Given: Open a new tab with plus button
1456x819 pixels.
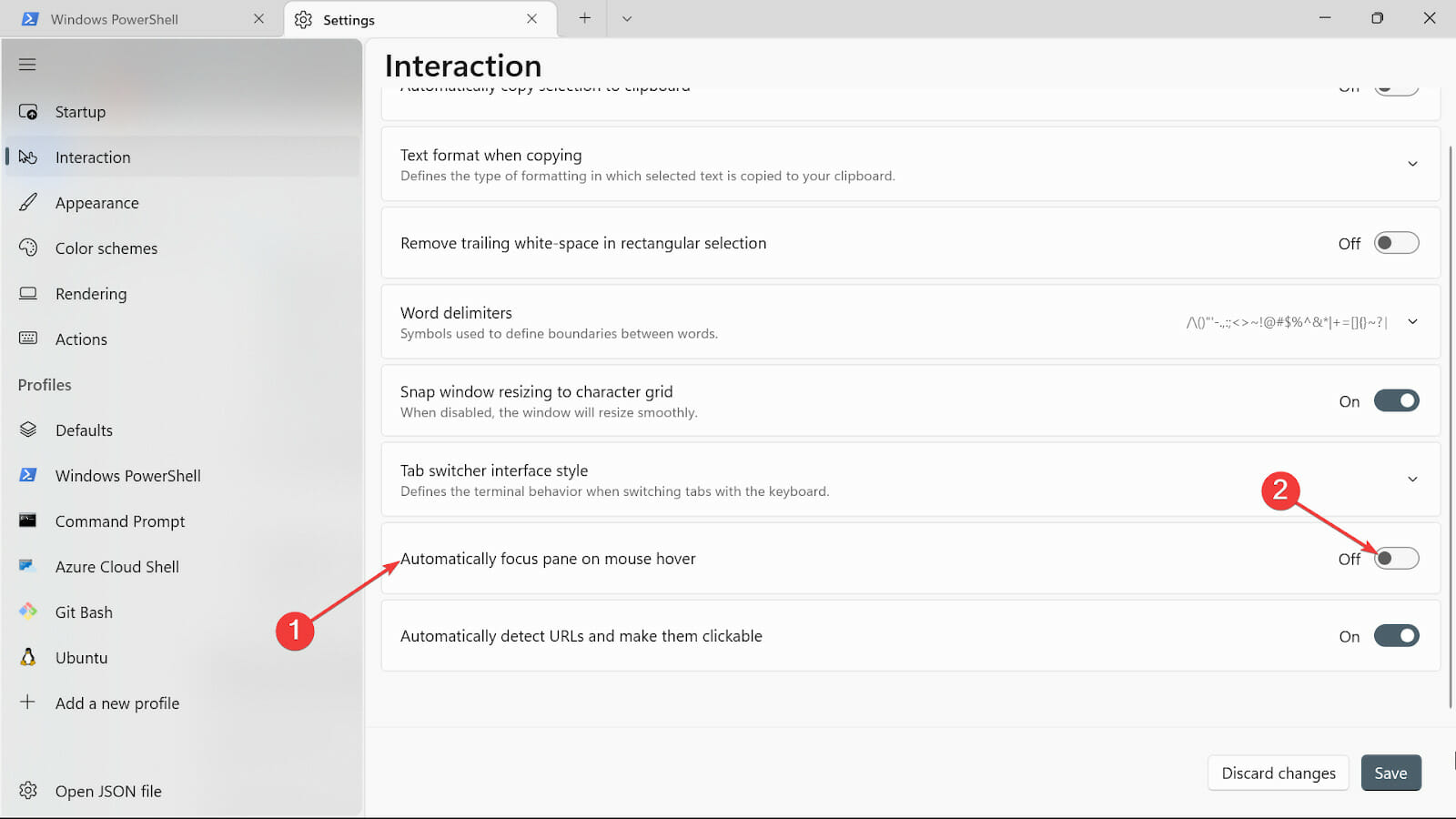Looking at the screenshot, I should (585, 18).
